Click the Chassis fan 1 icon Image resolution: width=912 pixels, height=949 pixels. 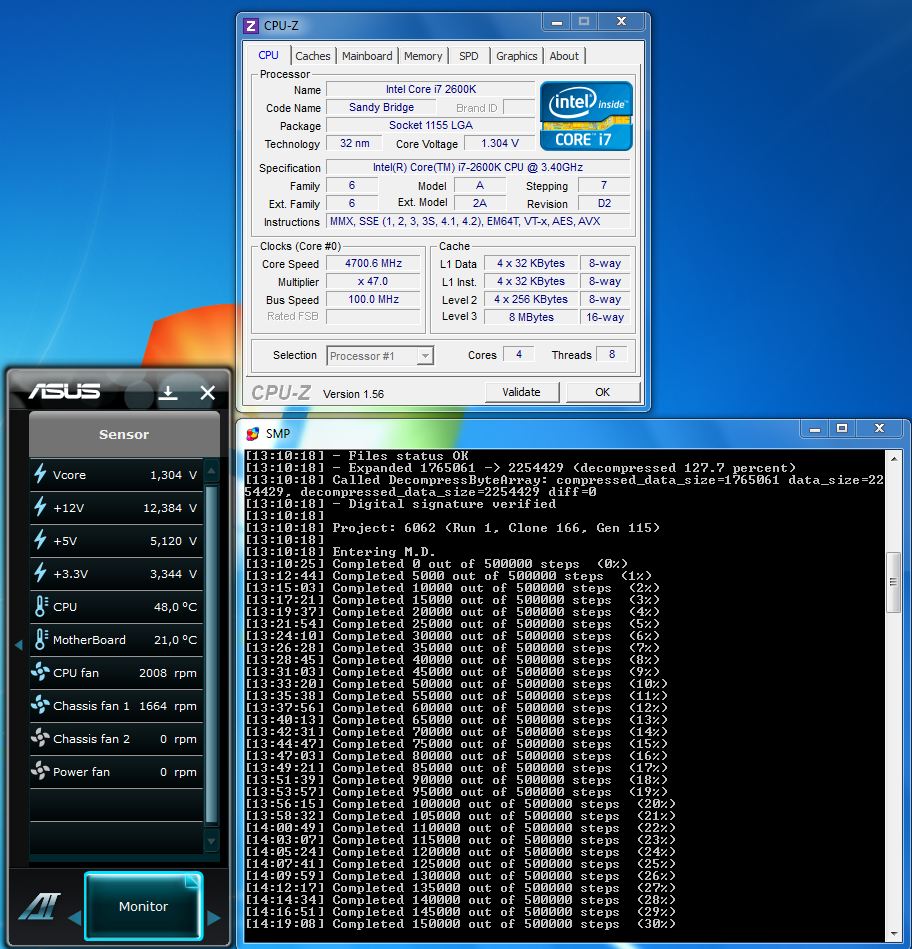pyautogui.click(x=41, y=705)
